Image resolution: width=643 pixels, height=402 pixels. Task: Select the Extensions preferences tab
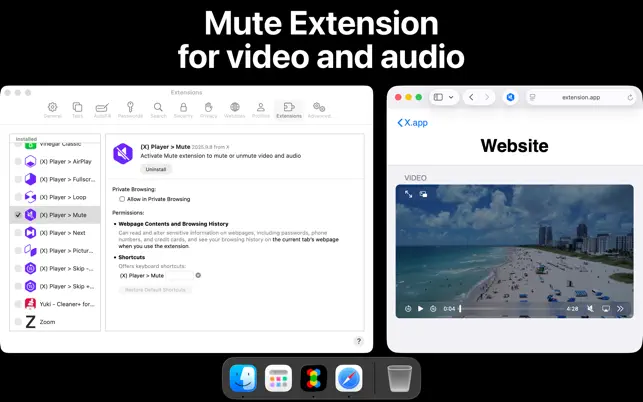289,110
